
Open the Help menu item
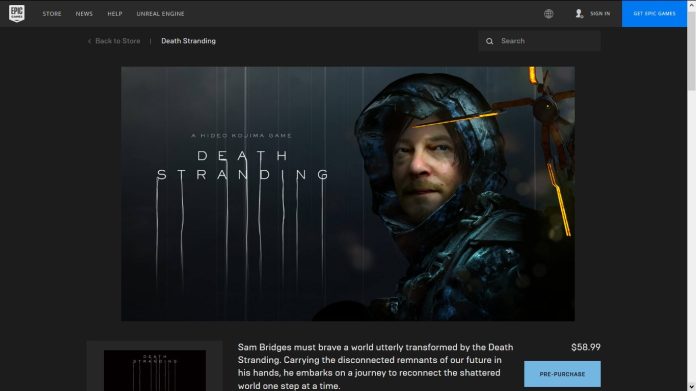pyautogui.click(x=115, y=14)
